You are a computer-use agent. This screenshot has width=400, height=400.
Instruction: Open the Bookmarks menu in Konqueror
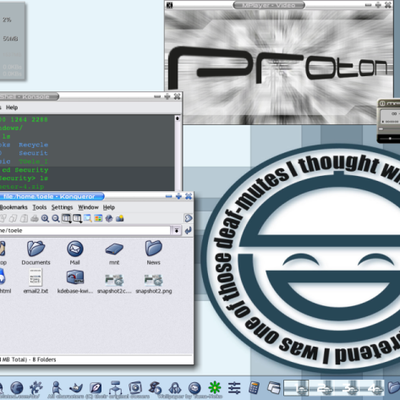click(14, 207)
